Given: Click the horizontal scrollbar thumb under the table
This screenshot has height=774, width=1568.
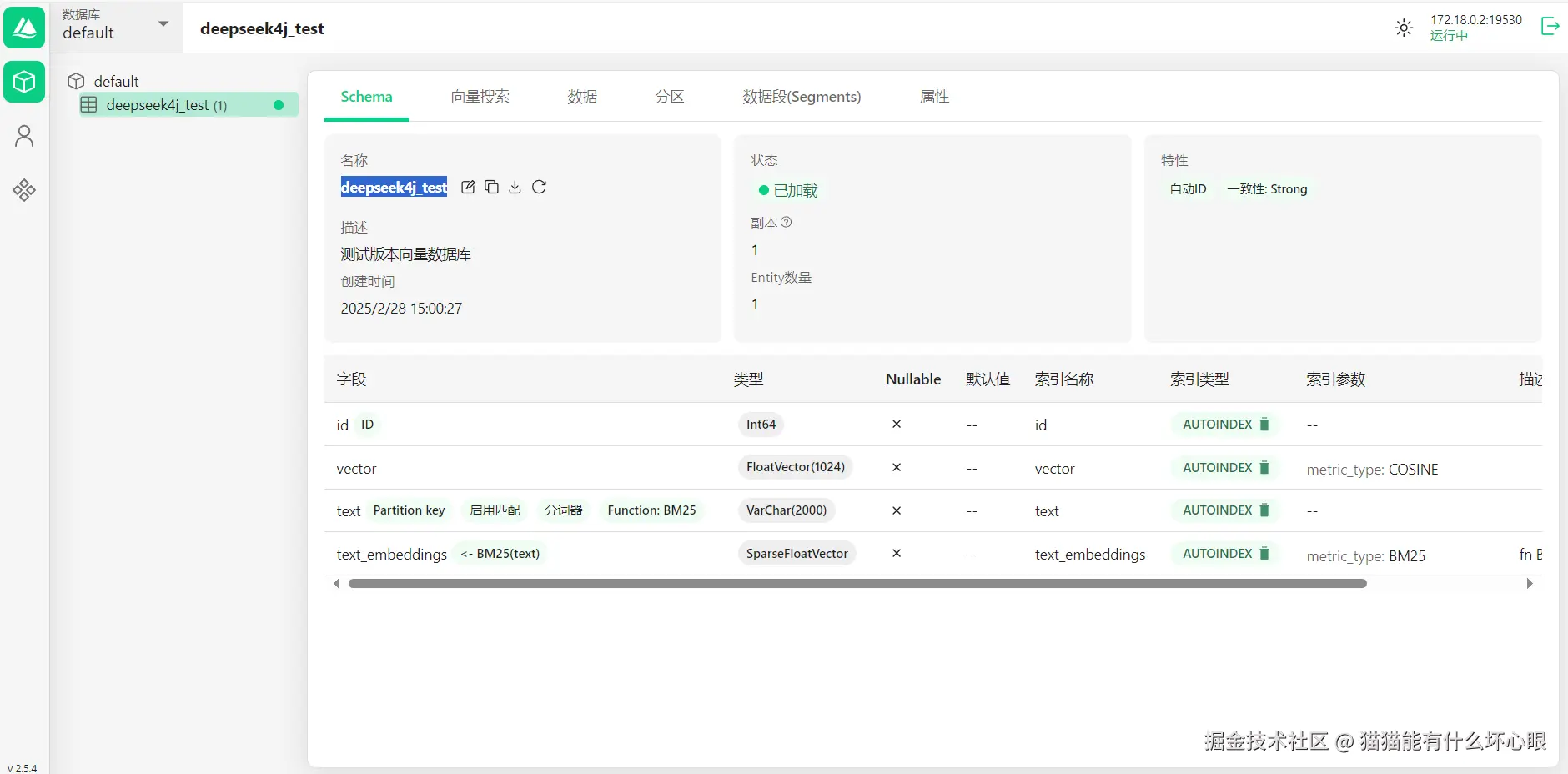Looking at the screenshot, I should pyautogui.click(x=857, y=584).
